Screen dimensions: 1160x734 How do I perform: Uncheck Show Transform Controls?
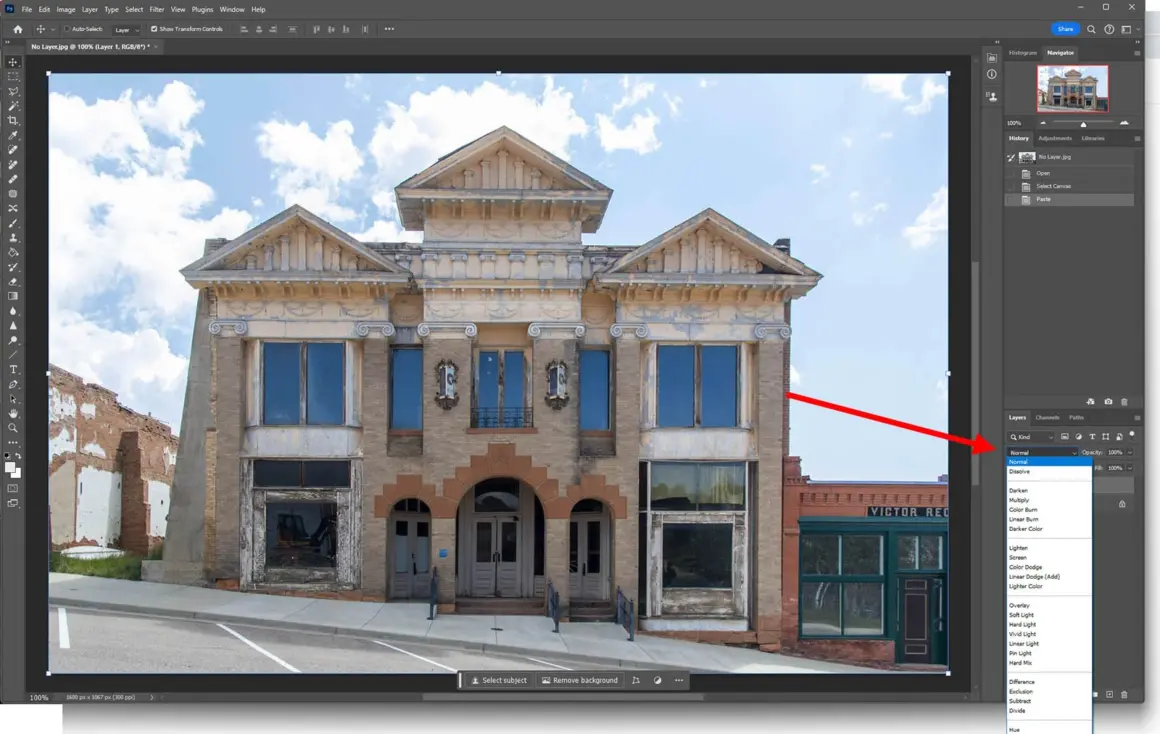pos(154,29)
